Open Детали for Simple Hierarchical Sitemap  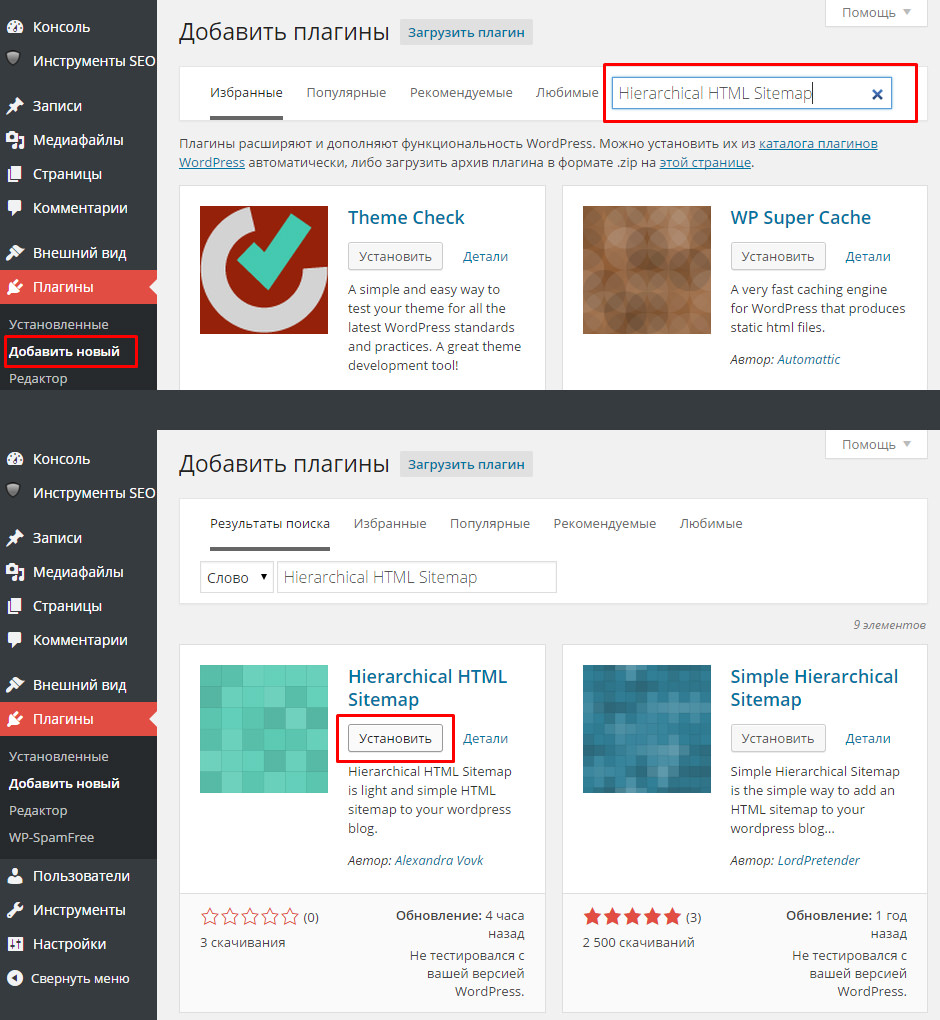tap(868, 738)
